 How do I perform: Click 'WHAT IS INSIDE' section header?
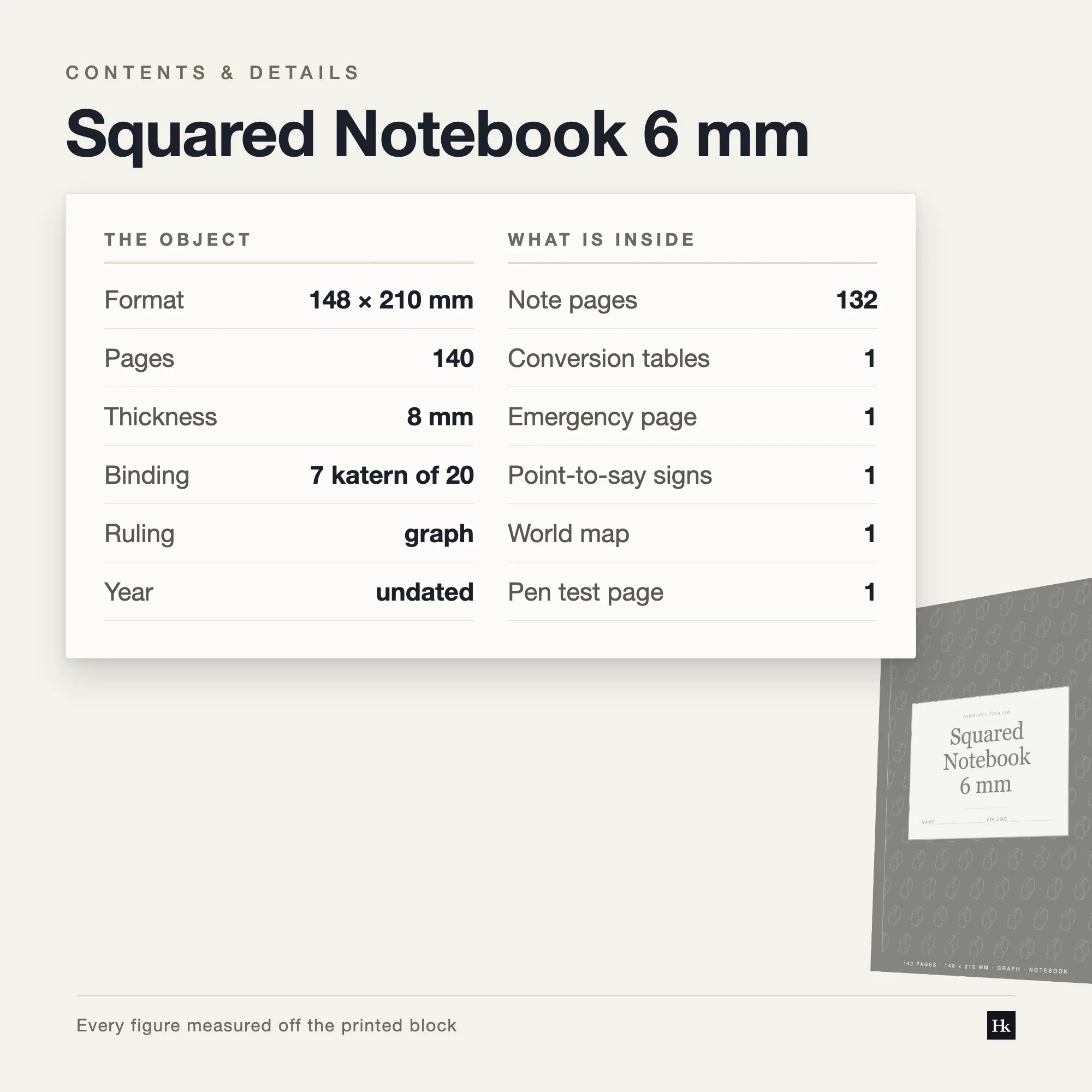click(601, 240)
